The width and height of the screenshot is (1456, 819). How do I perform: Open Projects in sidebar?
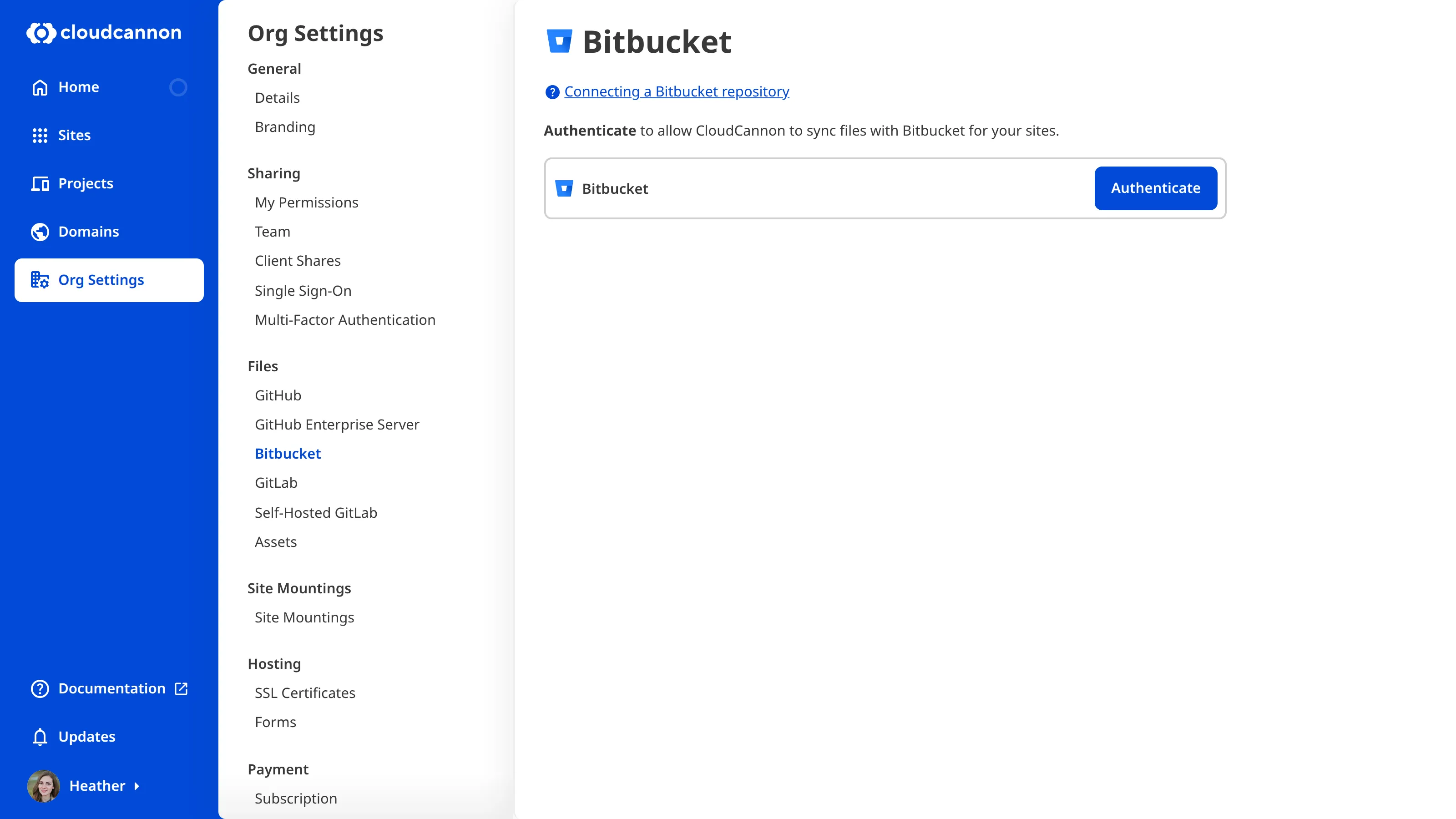109,183
